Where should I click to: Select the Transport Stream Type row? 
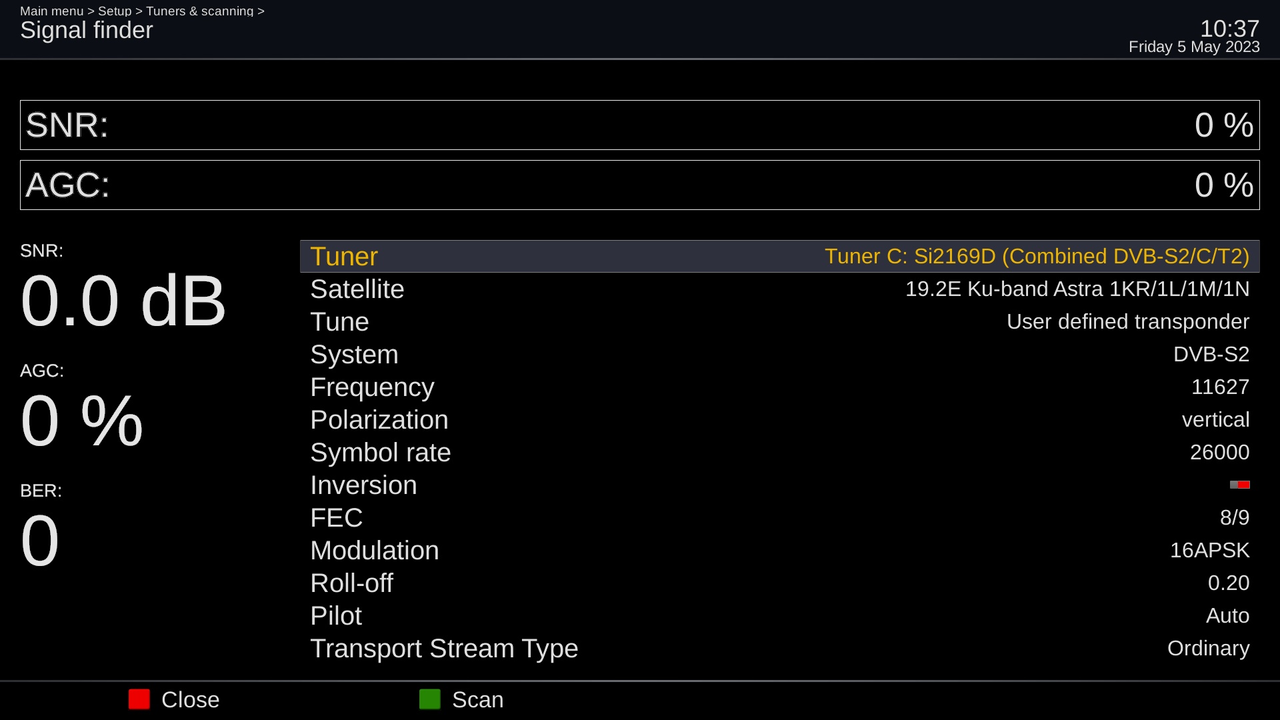click(x=779, y=648)
